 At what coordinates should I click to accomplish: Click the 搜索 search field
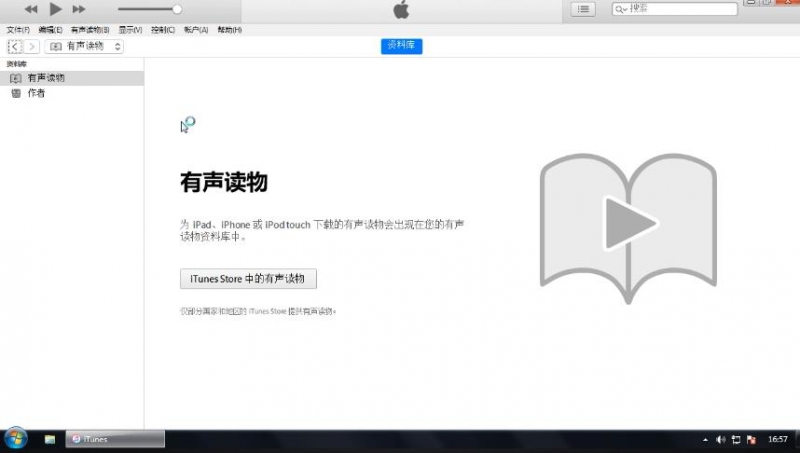(674, 9)
